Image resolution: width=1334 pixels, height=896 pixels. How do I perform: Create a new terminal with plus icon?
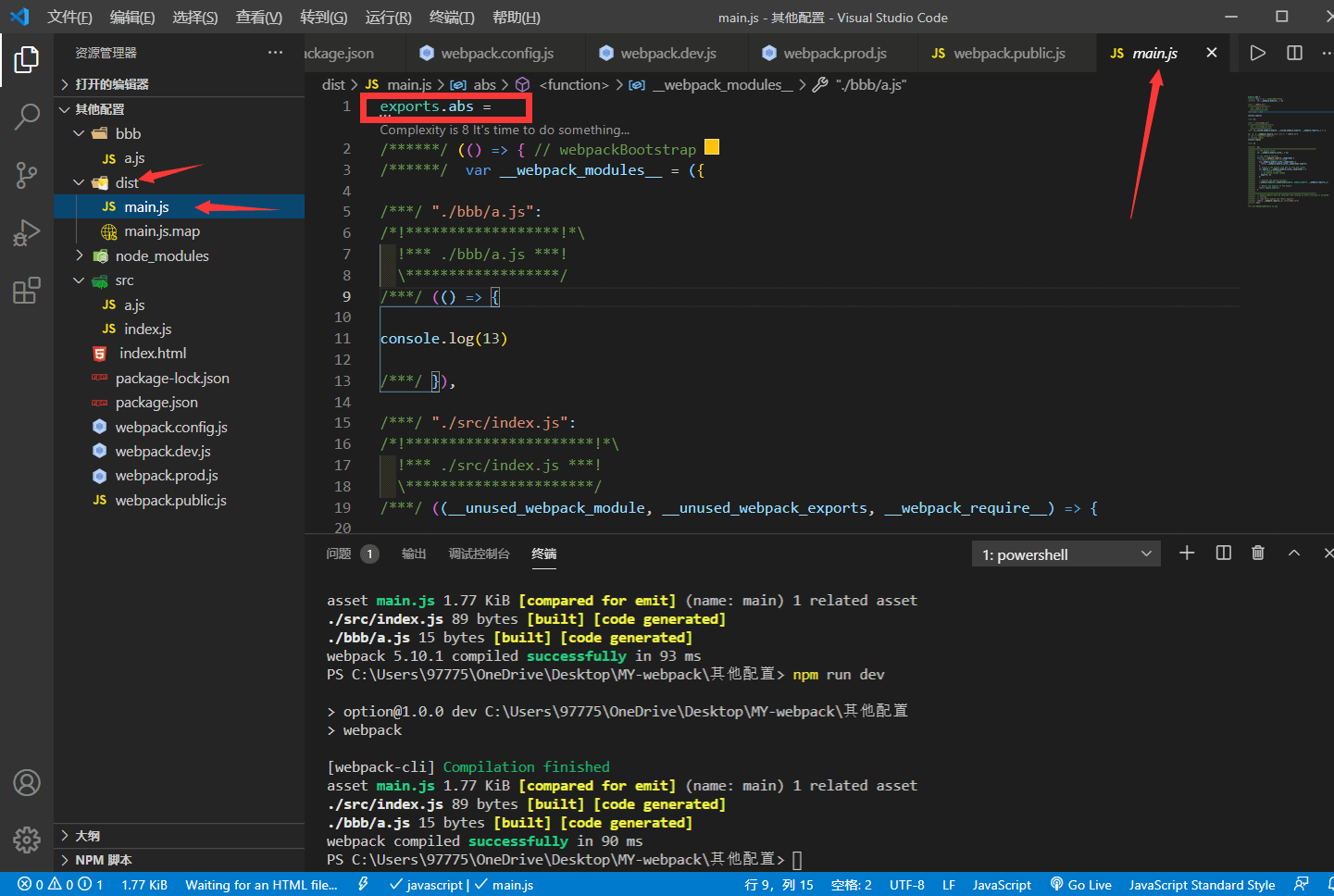point(1187,553)
